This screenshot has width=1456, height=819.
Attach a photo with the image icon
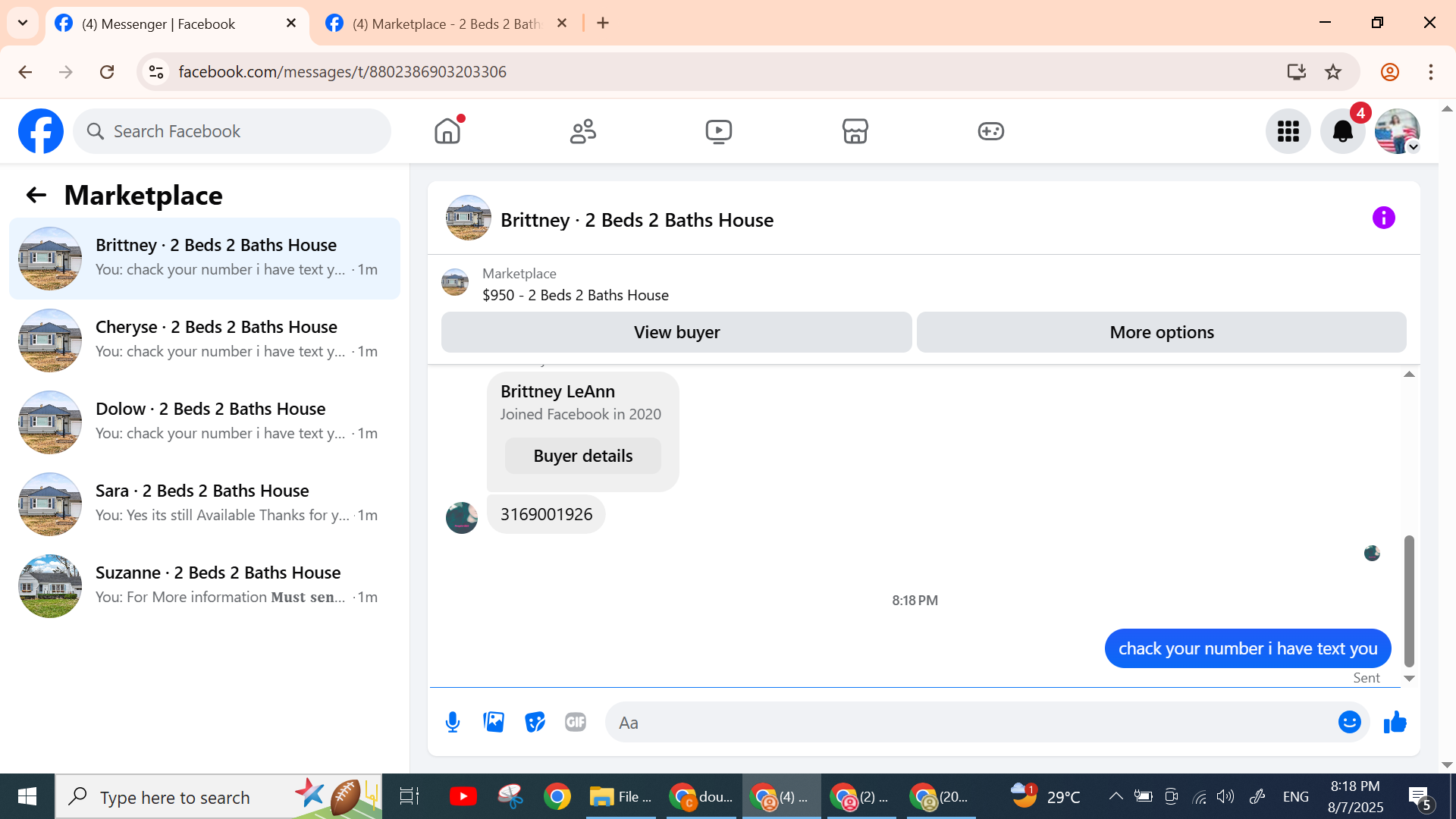click(494, 722)
